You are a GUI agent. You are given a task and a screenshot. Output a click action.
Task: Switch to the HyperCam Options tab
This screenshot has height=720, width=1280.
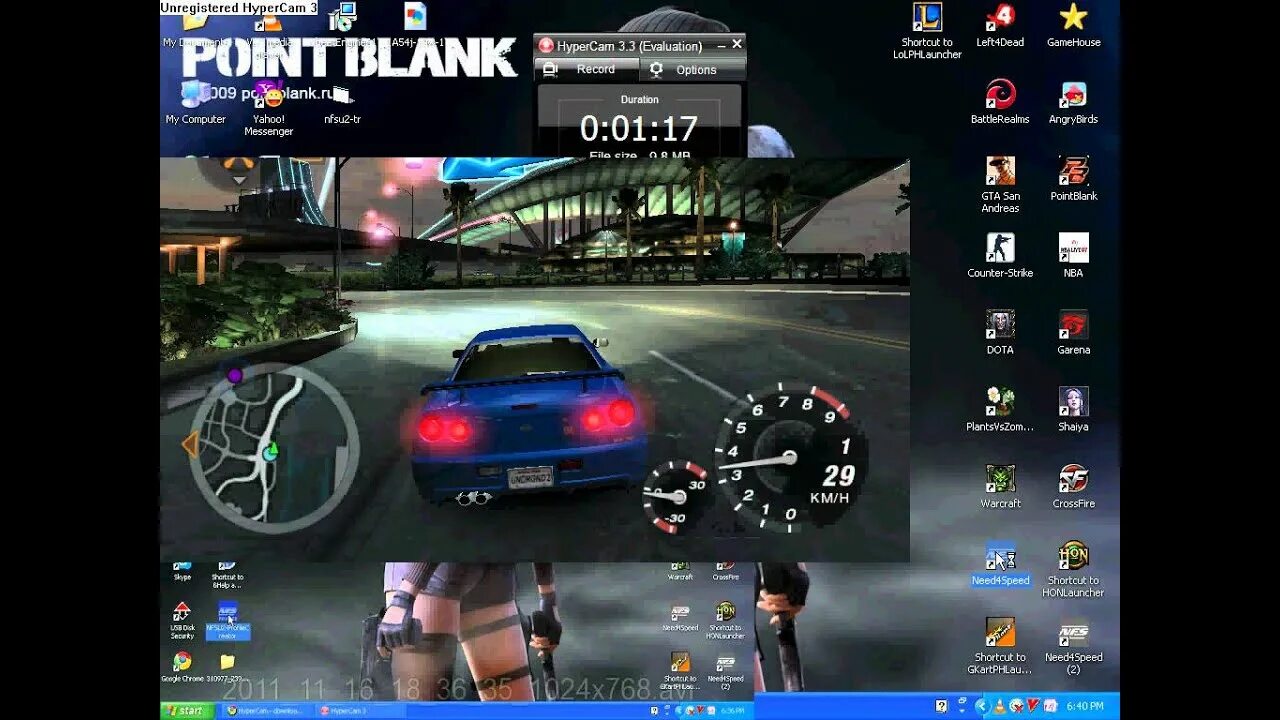click(693, 70)
